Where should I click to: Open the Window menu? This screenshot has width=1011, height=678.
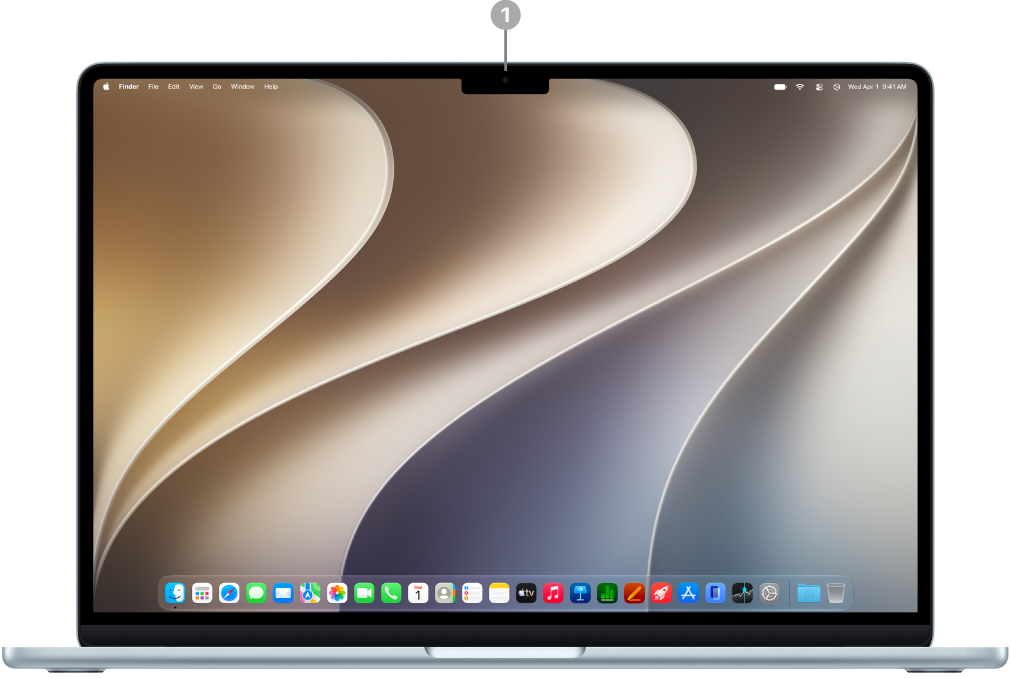click(x=242, y=86)
